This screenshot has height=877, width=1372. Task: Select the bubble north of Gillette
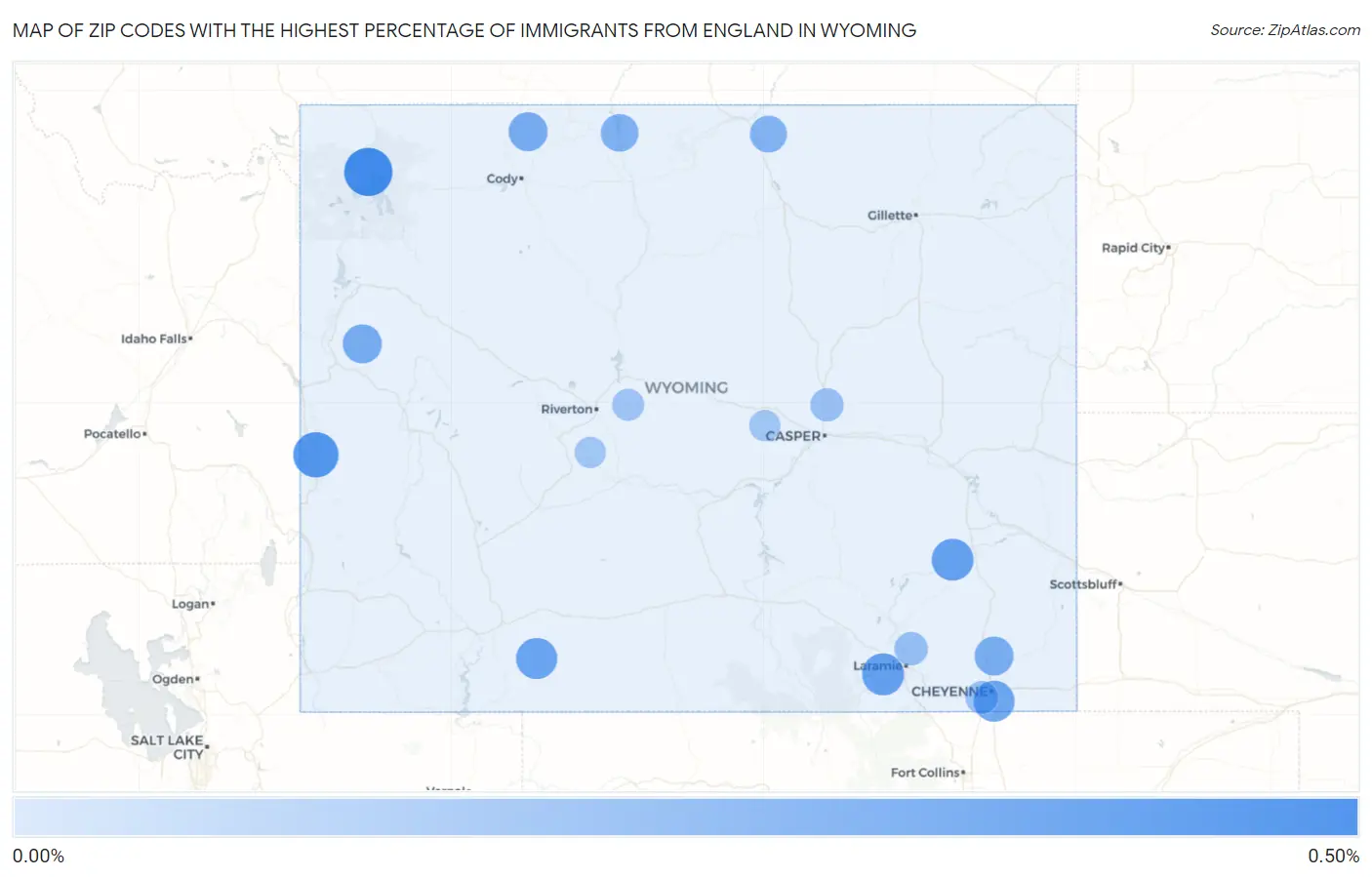tap(768, 134)
